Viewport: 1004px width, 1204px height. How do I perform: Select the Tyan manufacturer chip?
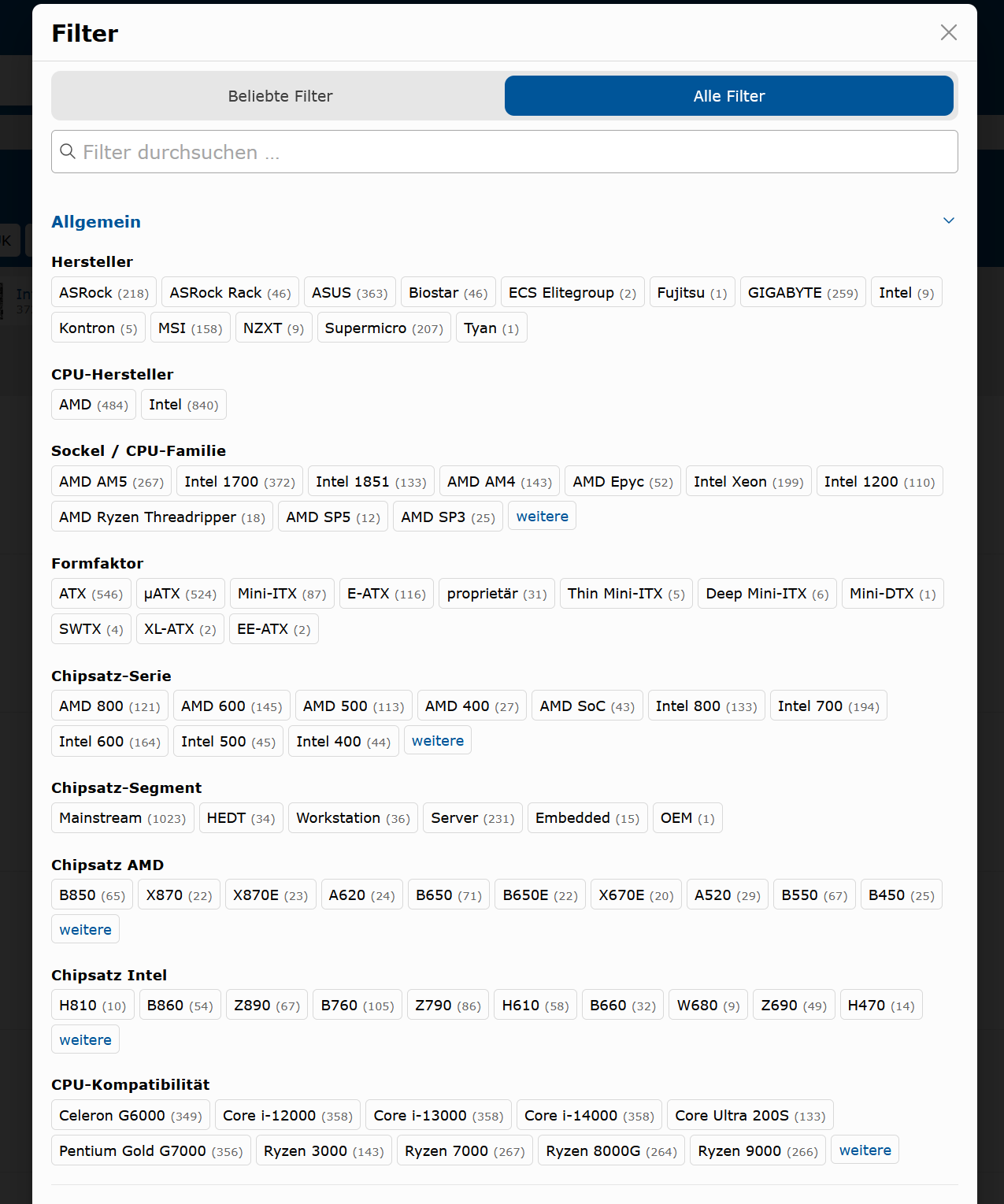coord(491,328)
